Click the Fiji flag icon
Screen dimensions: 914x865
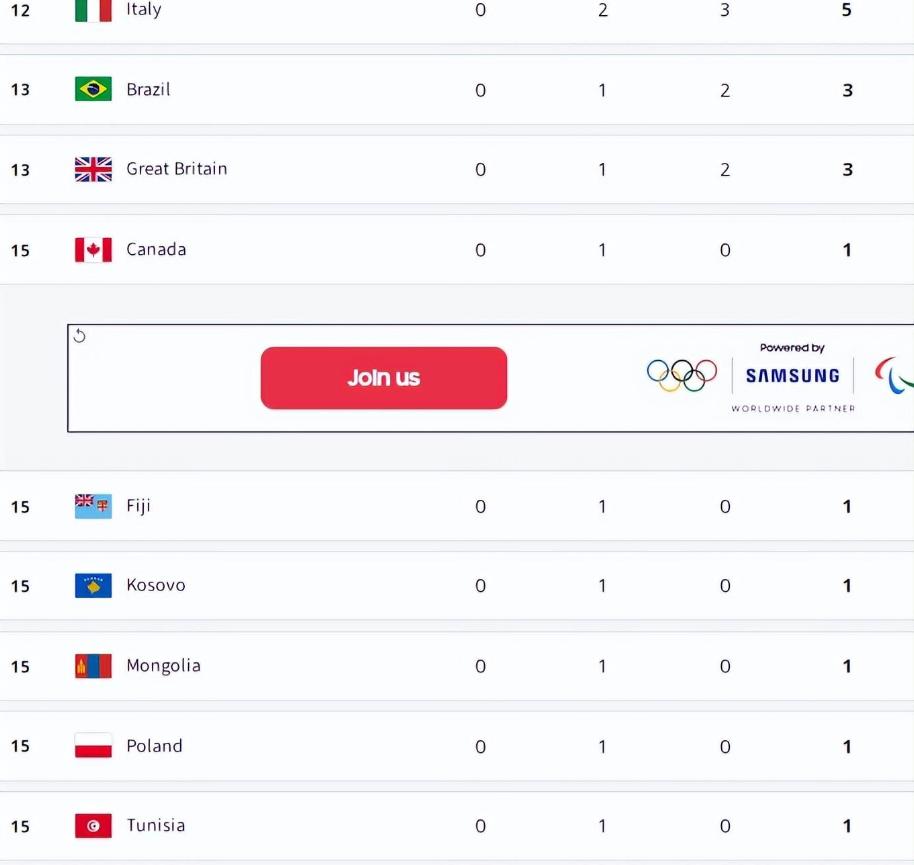(x=93, y=506)
